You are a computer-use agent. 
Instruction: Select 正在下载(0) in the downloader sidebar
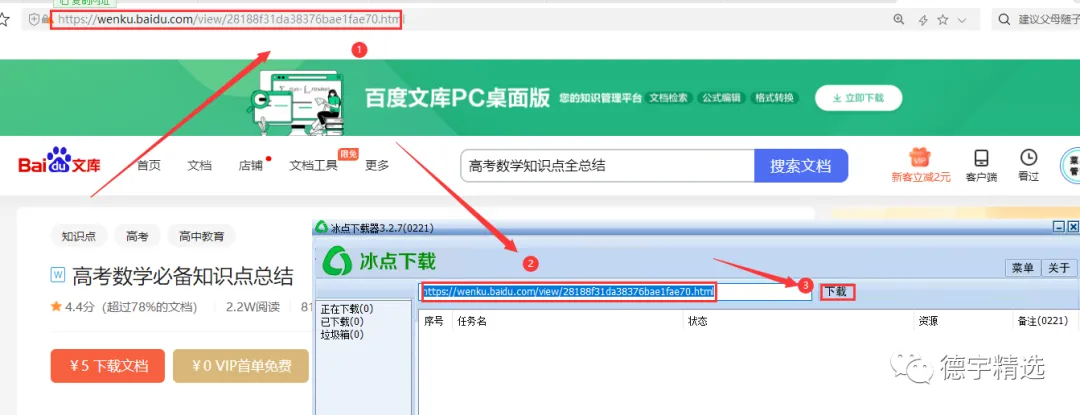[x=347, y=308]
